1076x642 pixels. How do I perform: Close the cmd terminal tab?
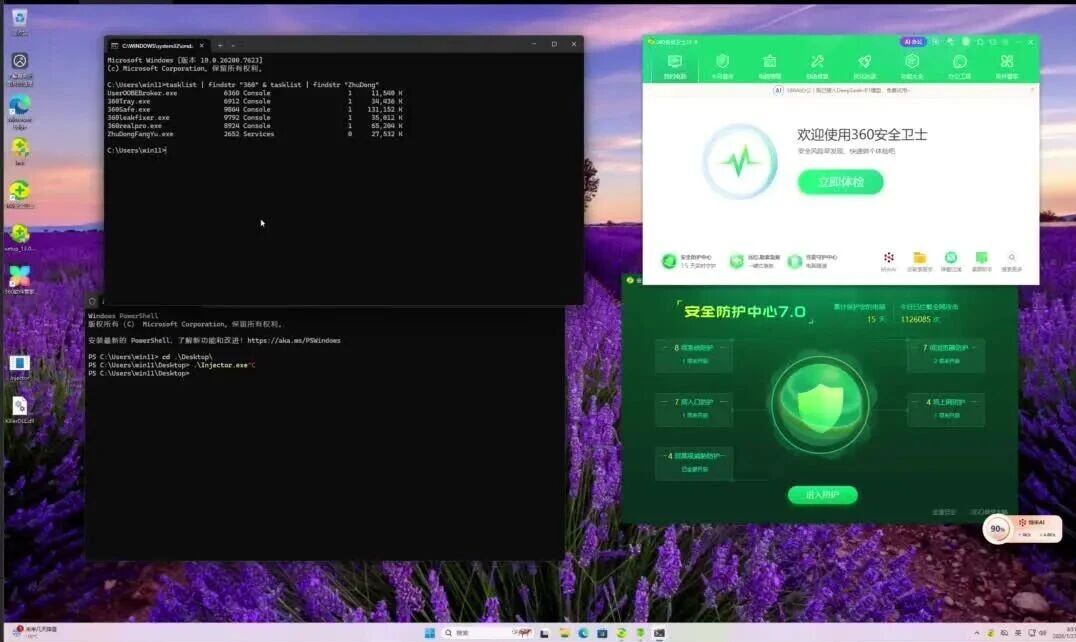tap(202, 45)
